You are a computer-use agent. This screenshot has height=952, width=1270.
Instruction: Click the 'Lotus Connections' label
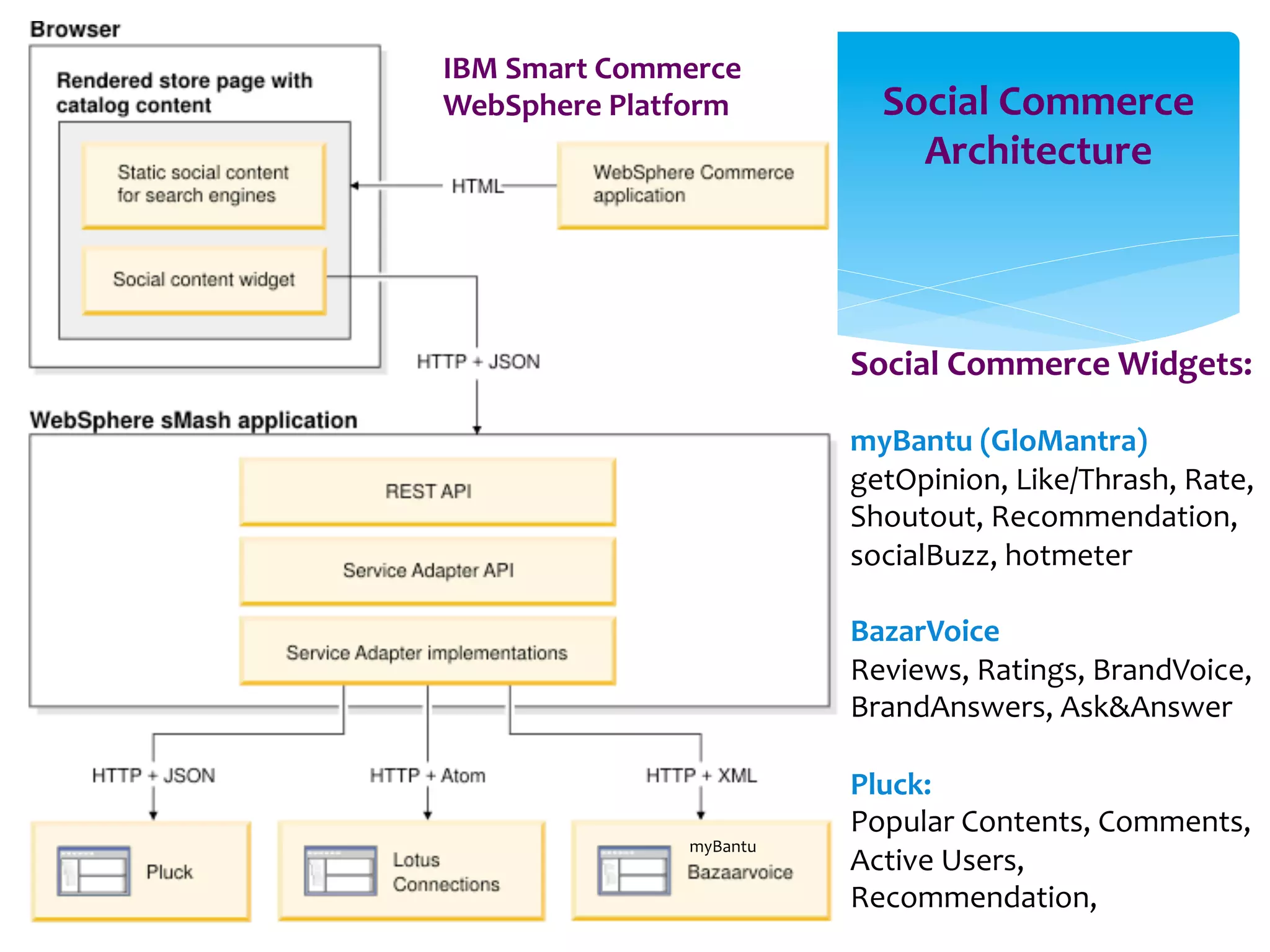(446, 871)
